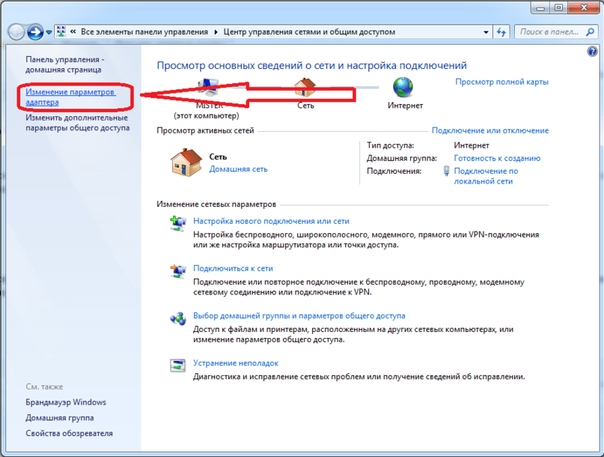Open the recent pages dropdown arrow
Viewport: 604px width, 457px height.
point(49,32)
